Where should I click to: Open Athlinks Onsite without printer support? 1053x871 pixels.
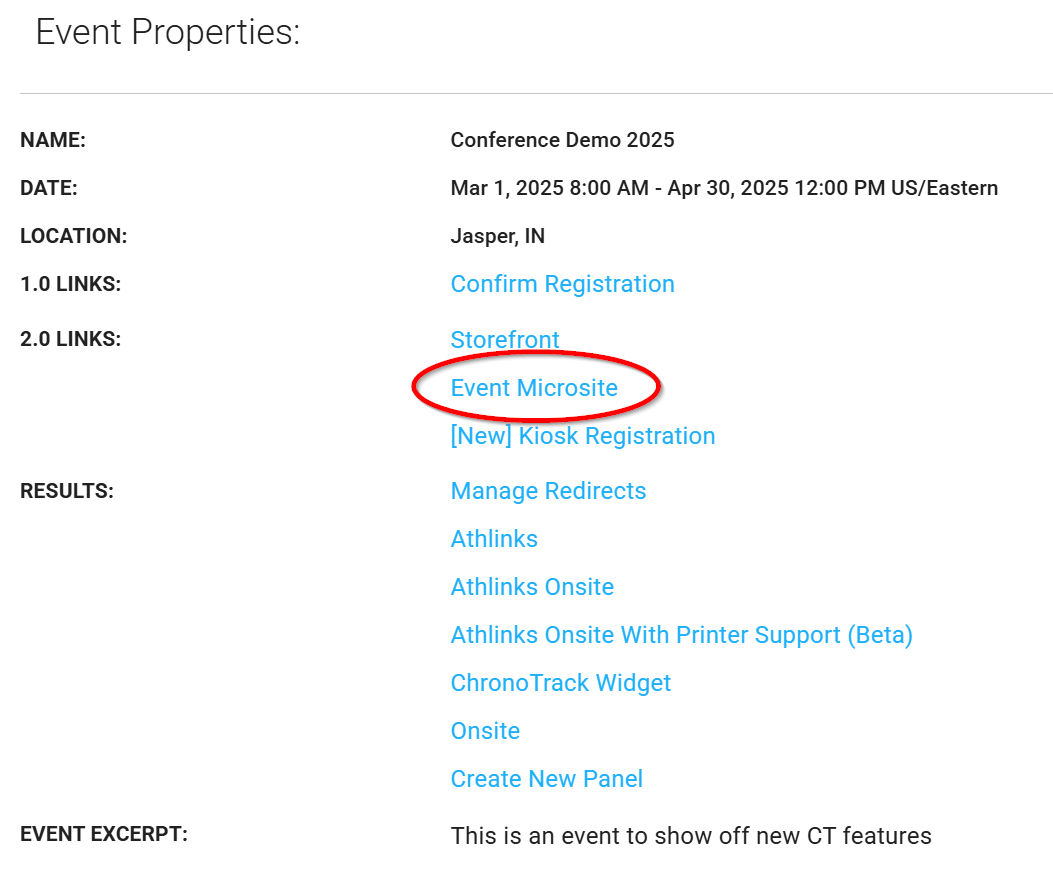pyautogui.click(x=532, y=587)
